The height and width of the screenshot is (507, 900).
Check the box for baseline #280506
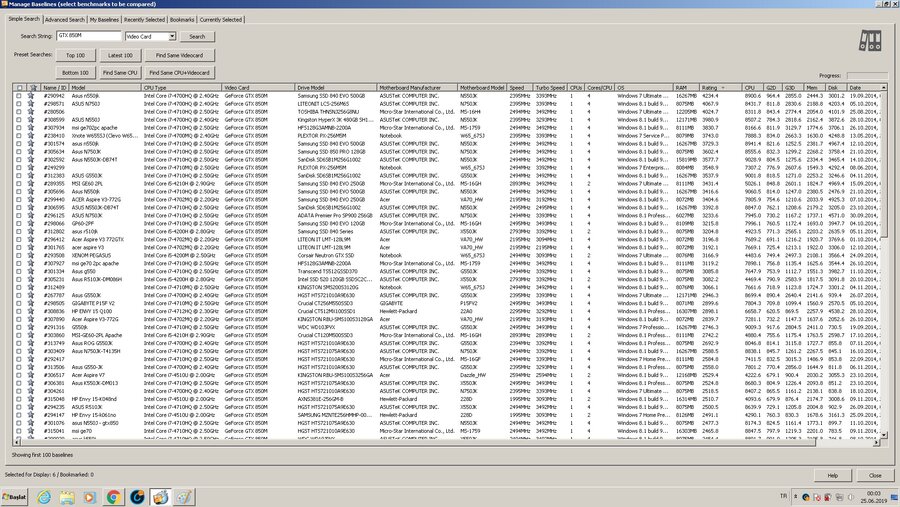19,112
